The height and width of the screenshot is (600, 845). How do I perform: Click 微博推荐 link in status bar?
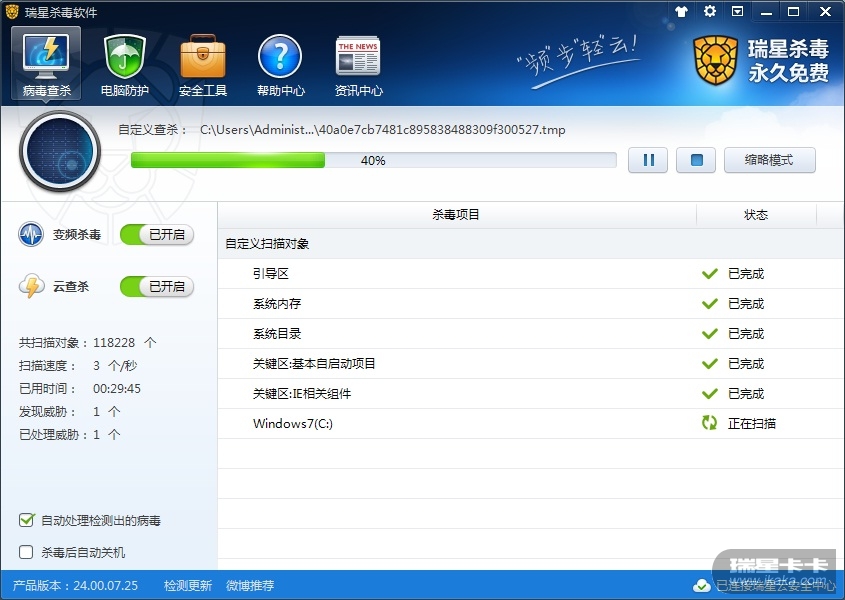[250, 585]
